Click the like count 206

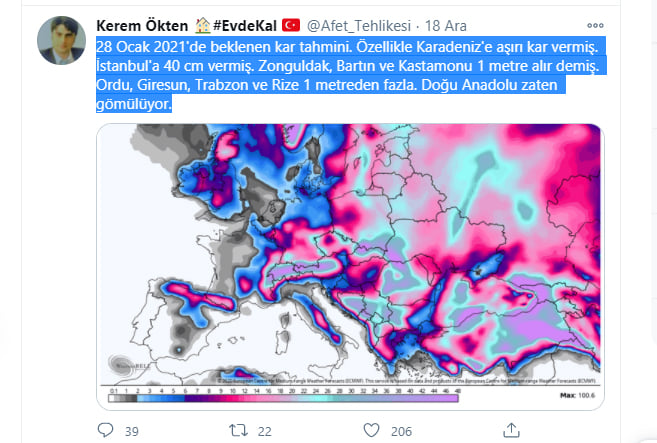pyautogui.click(x=401, y=431)
